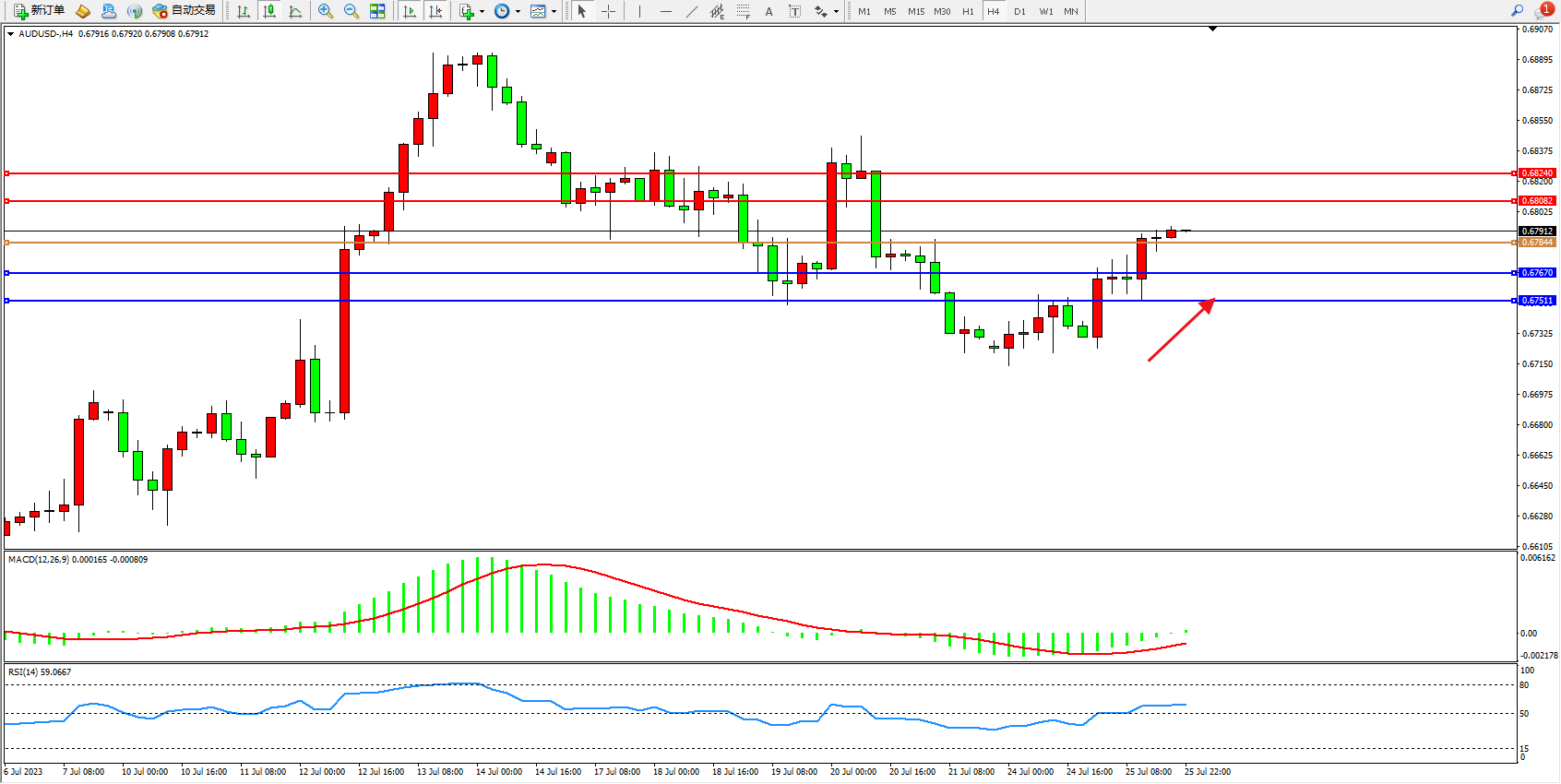Select the Fibonacci retracement tool

pos(744,11)
